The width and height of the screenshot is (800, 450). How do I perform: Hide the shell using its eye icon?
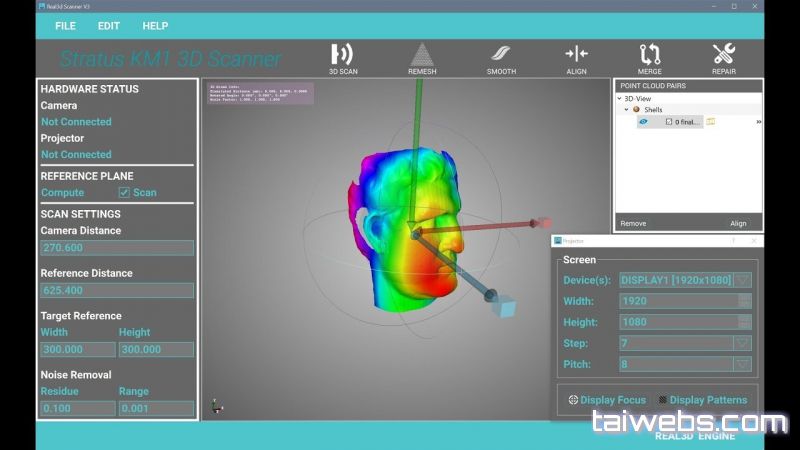tap(645, 122)
